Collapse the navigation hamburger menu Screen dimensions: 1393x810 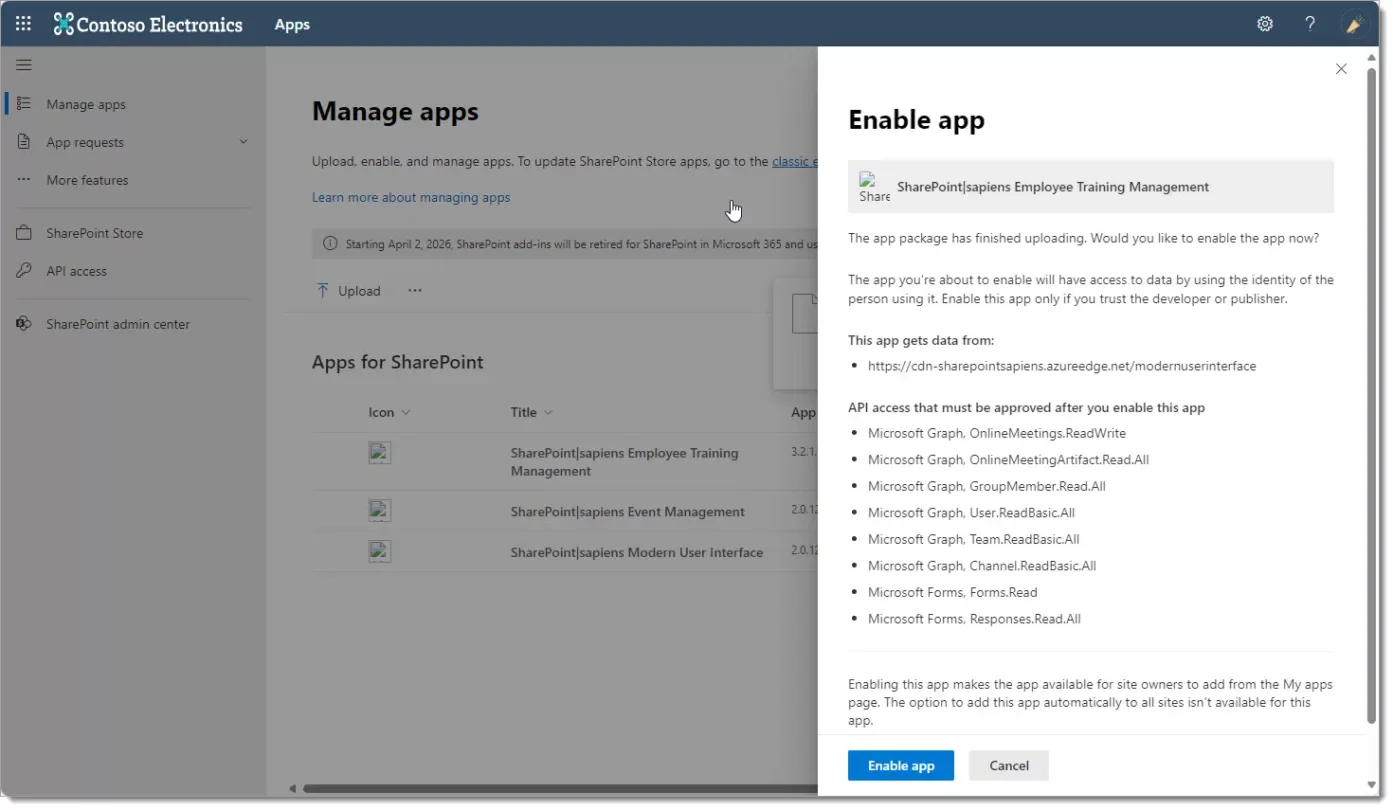[24, 65]
